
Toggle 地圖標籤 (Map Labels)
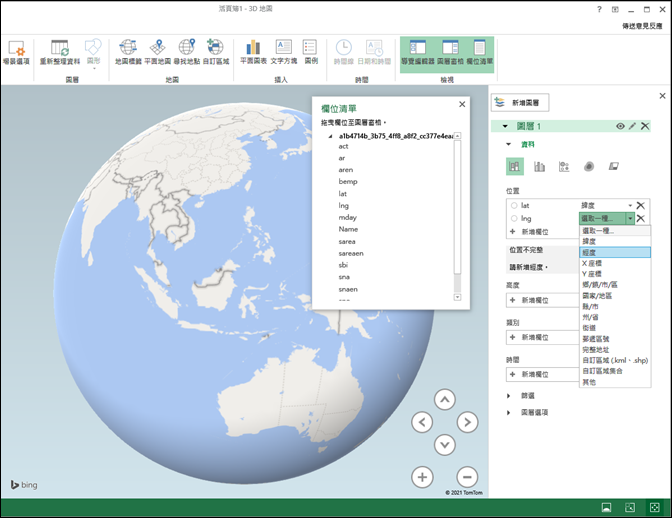tap(128, 52)
